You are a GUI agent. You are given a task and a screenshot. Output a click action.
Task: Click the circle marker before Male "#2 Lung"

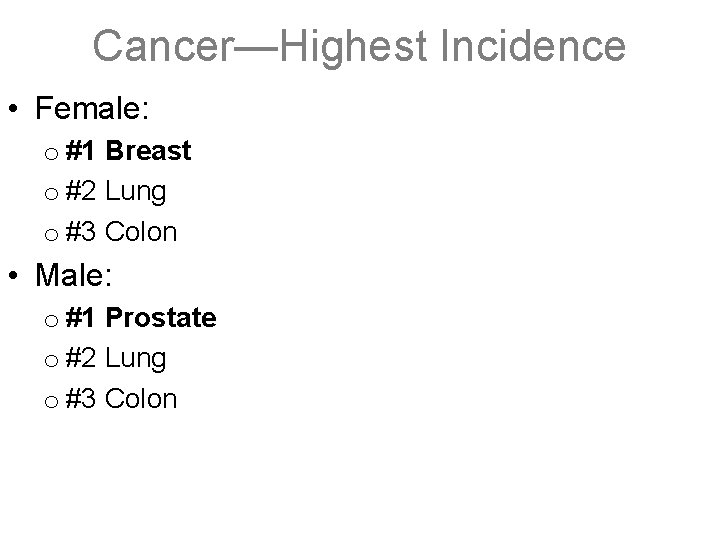point(49,360)
